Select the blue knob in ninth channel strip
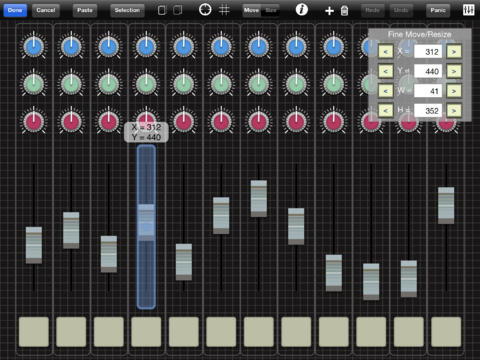 tap(334, 46)
